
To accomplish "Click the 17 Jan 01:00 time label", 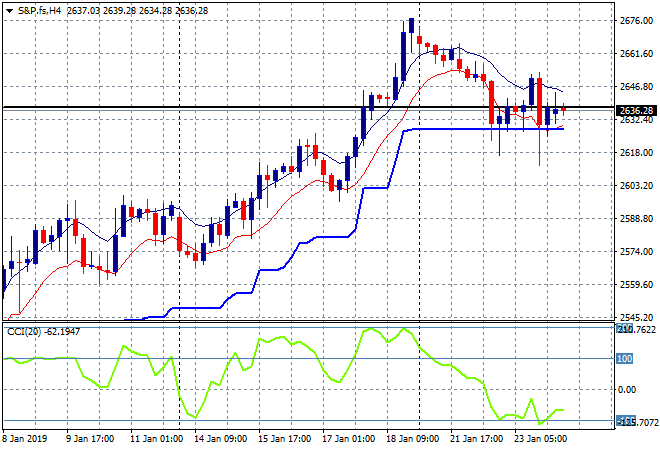I will pos(349,439).
